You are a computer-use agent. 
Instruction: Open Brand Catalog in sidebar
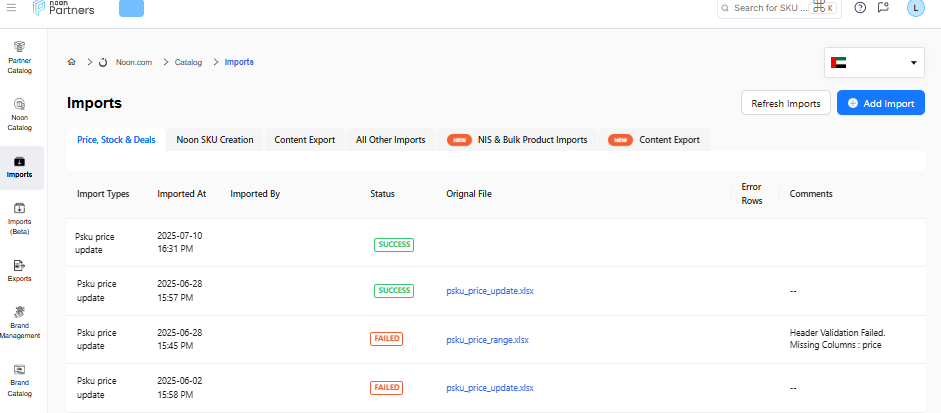click(19, 381)
